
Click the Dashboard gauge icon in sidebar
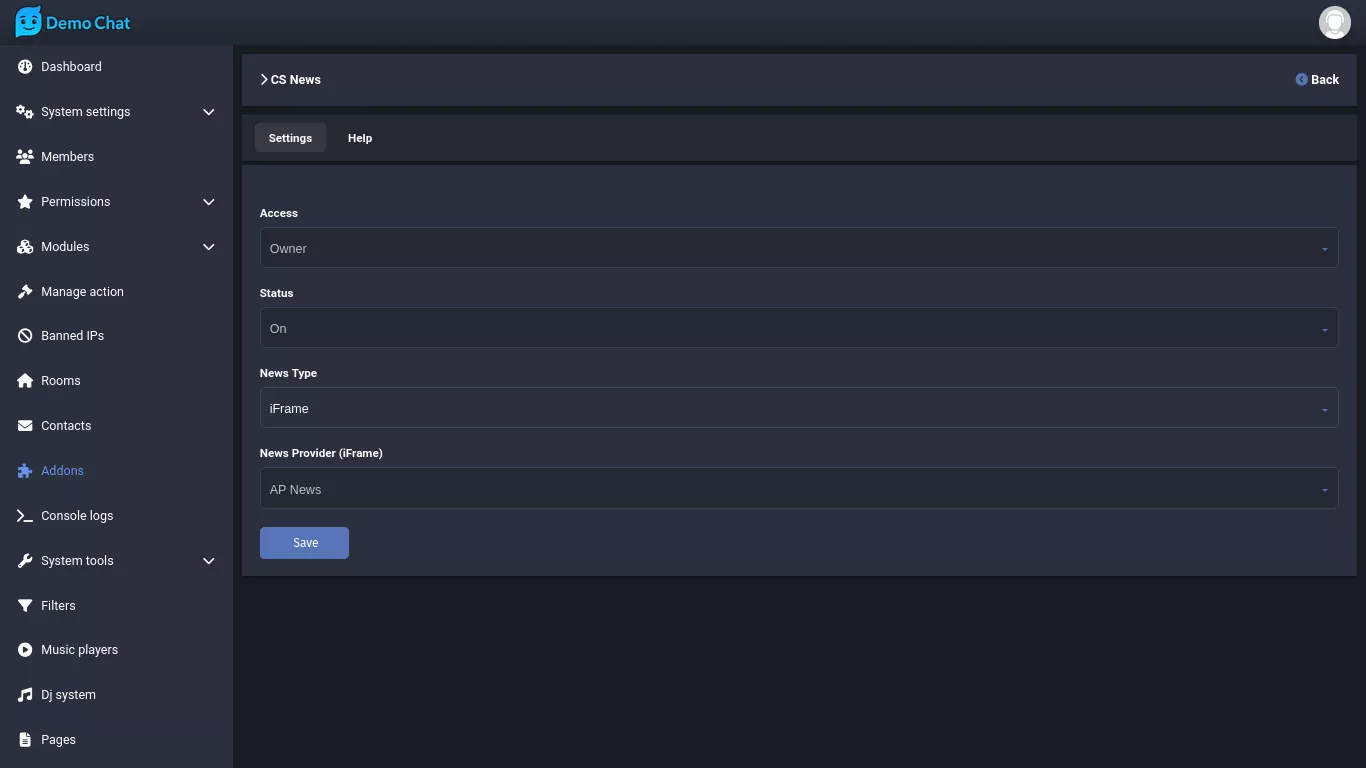coord(25,67)
